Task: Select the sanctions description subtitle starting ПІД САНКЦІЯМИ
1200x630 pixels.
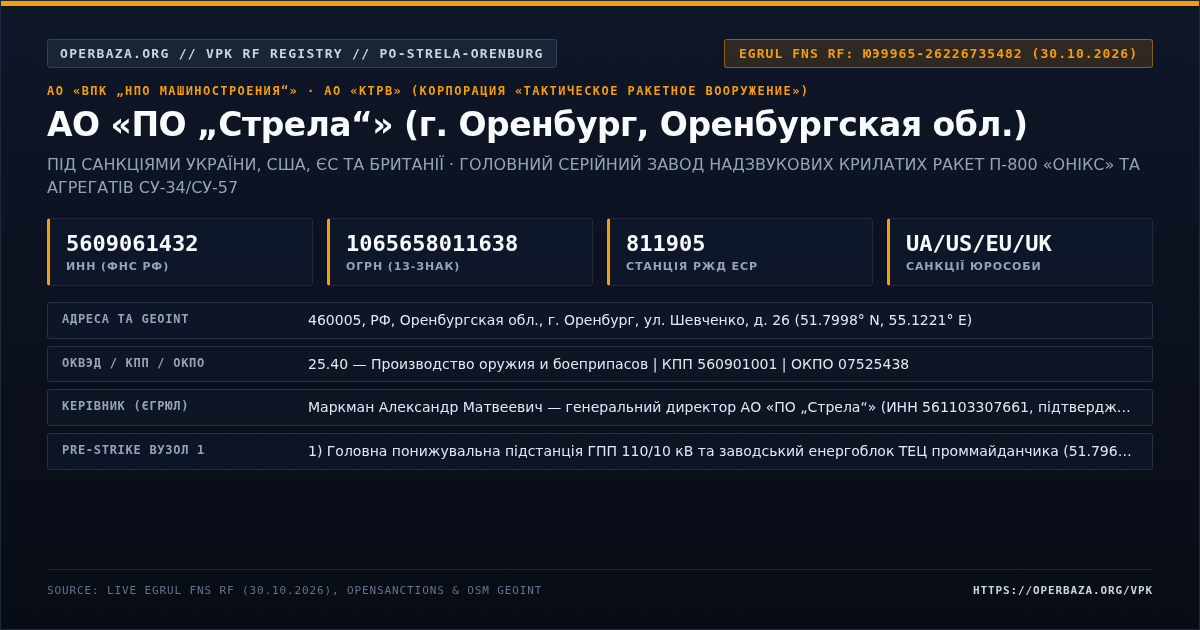Action: tap(593, 176)
